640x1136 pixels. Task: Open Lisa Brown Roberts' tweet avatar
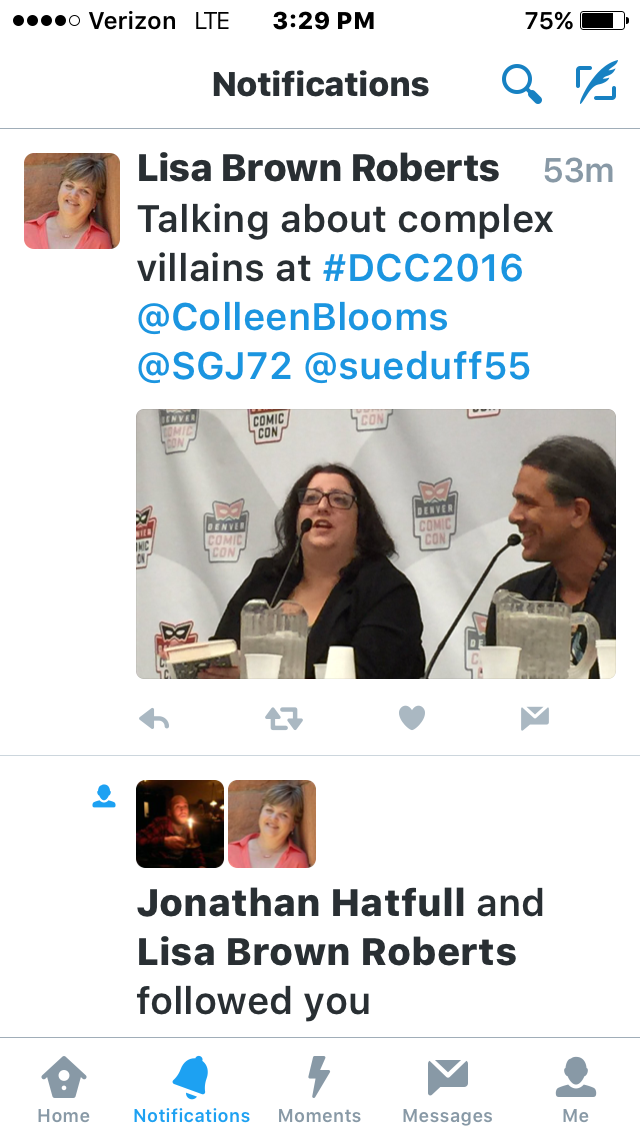[x=72, y=201]
